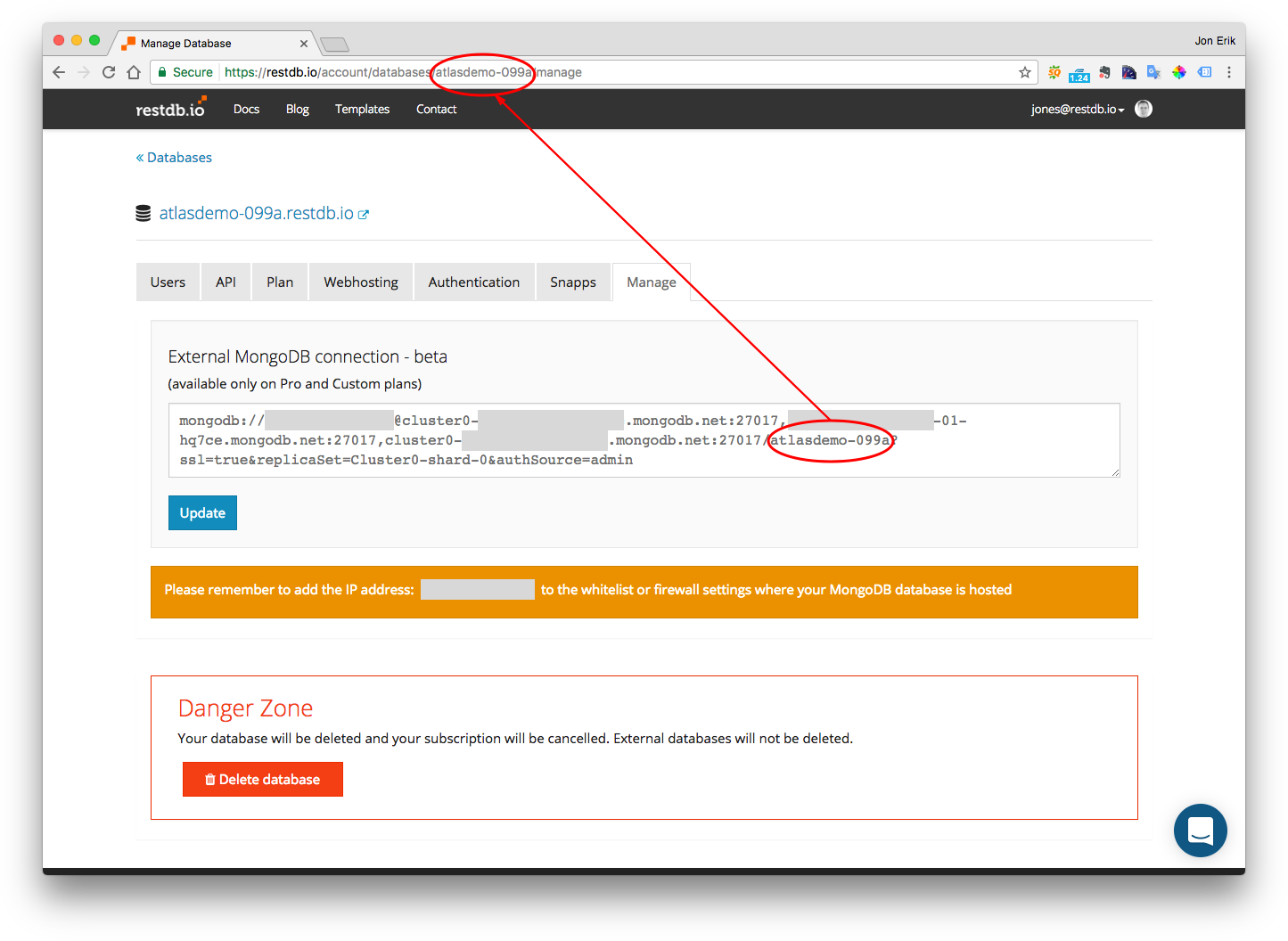Go back with browser back arrow

(59, 72)
